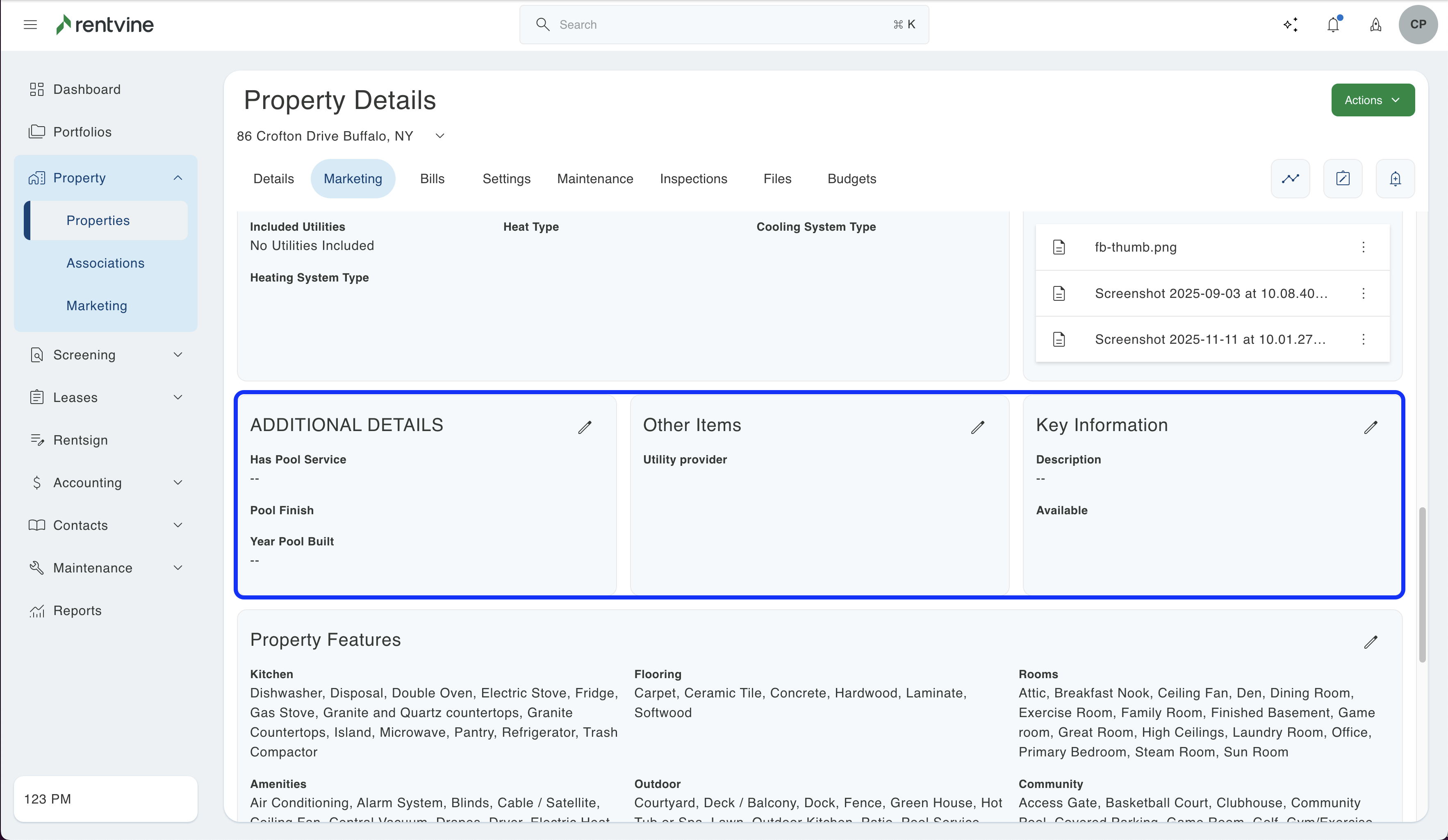Open the trend chart icon button
This screenshot has width=1448, height=840.
(x=1291, y=179)
